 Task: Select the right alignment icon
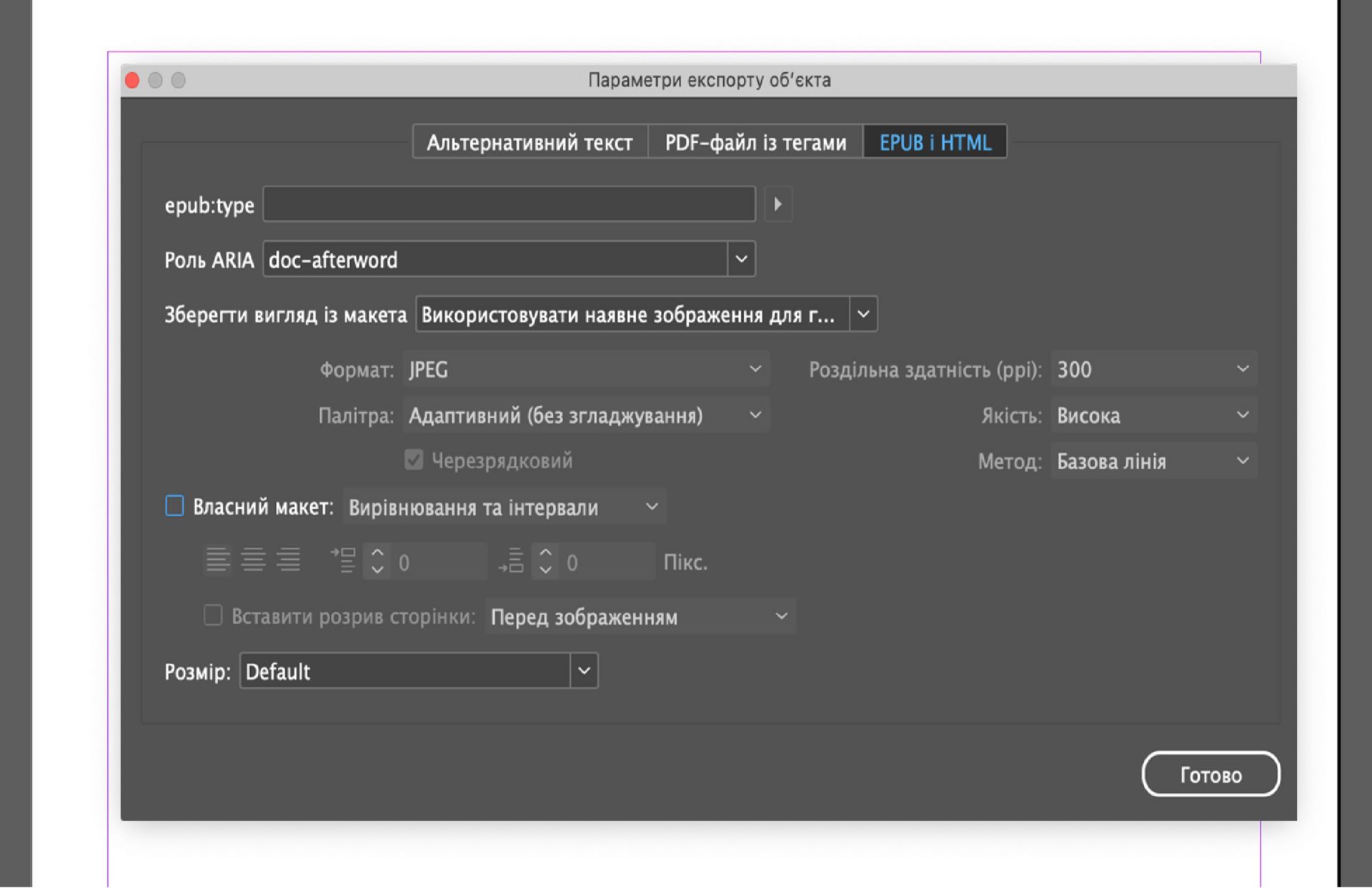point(288,561)
